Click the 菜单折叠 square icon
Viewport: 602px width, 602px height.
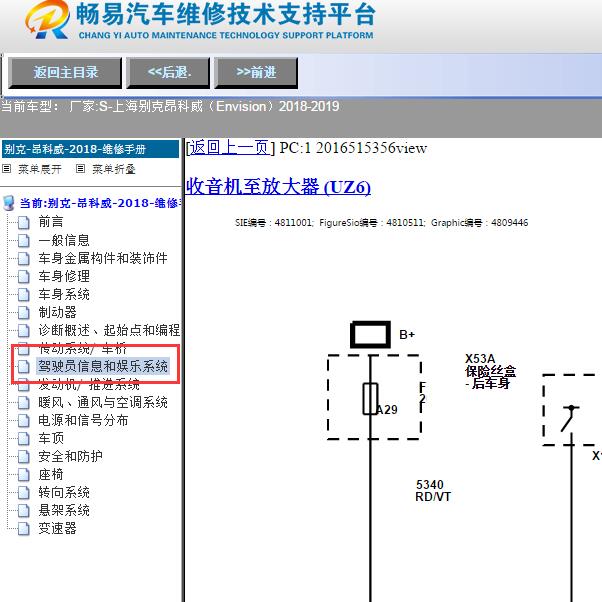pos(80,169)
